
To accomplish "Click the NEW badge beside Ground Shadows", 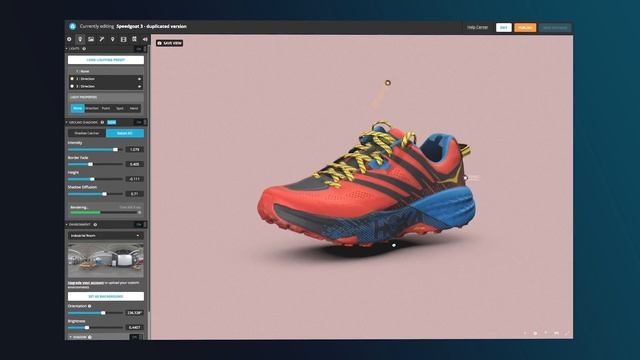I will click(111, 122).
